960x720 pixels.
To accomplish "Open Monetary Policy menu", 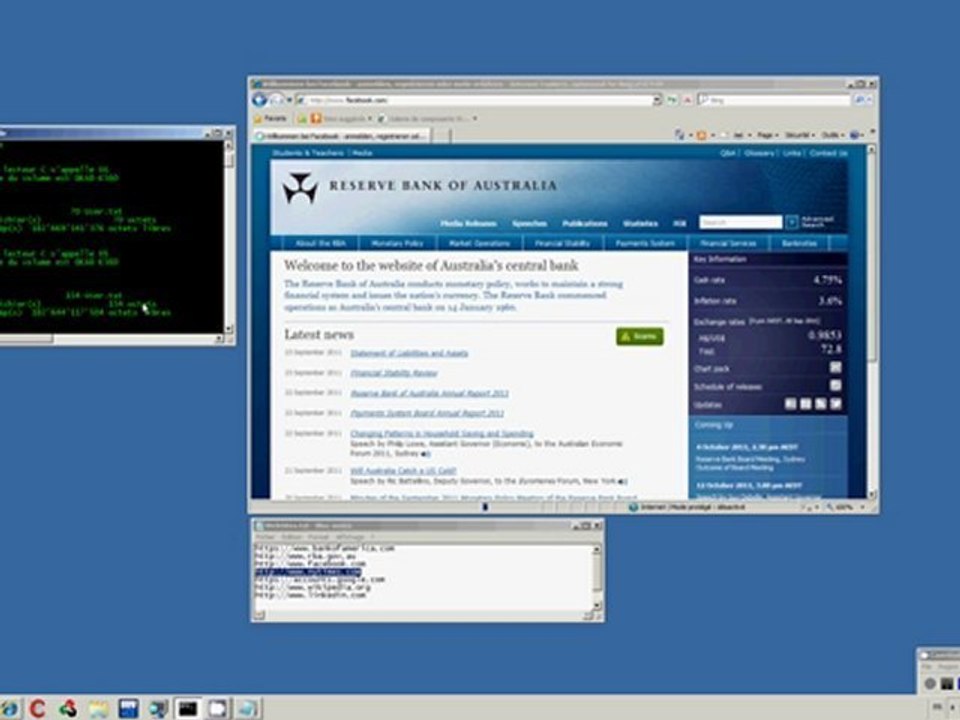I will pyautogui.click(x=397, y=243).
